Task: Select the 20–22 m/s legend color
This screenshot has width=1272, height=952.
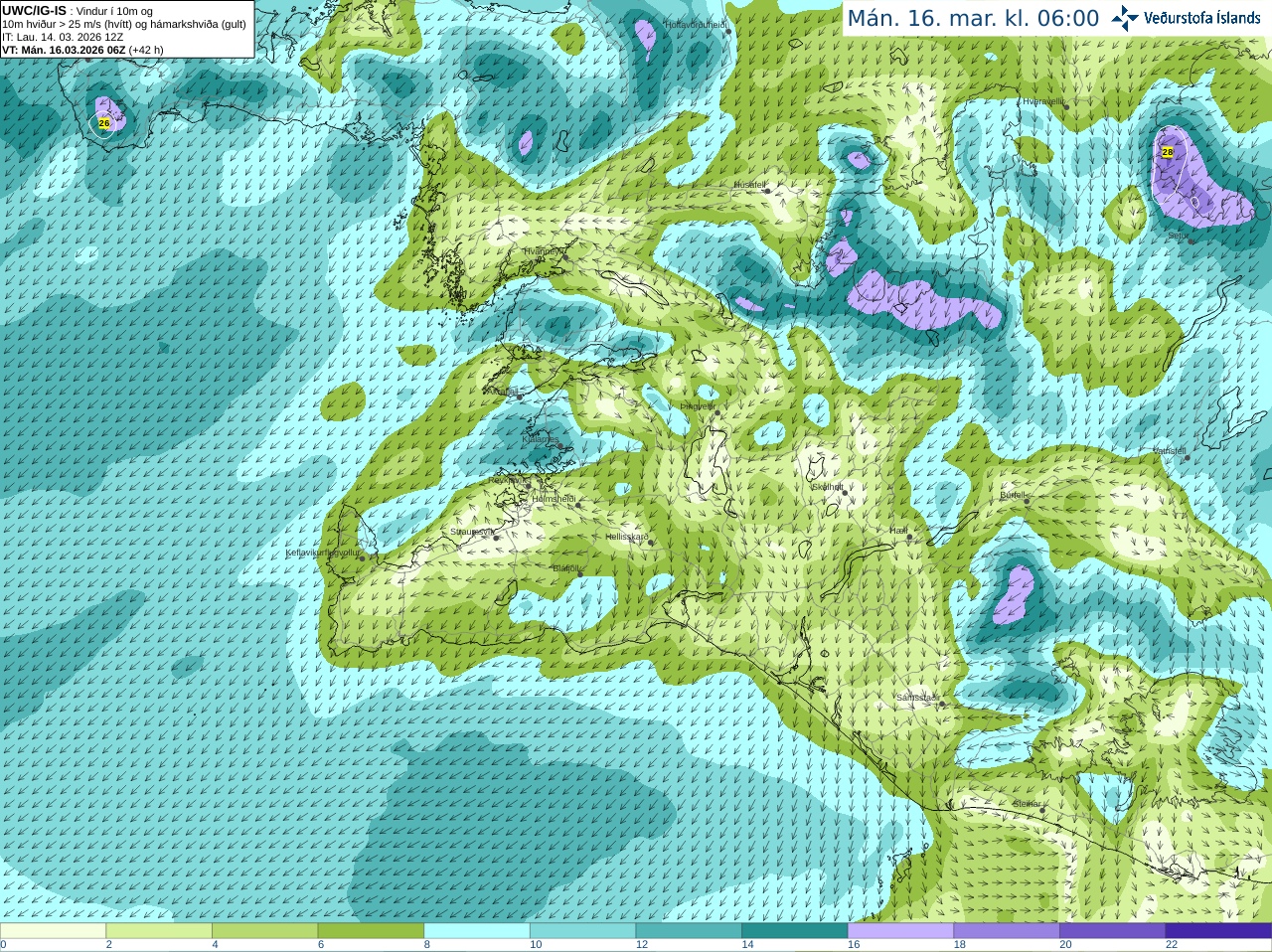Action: [1113, 931]
